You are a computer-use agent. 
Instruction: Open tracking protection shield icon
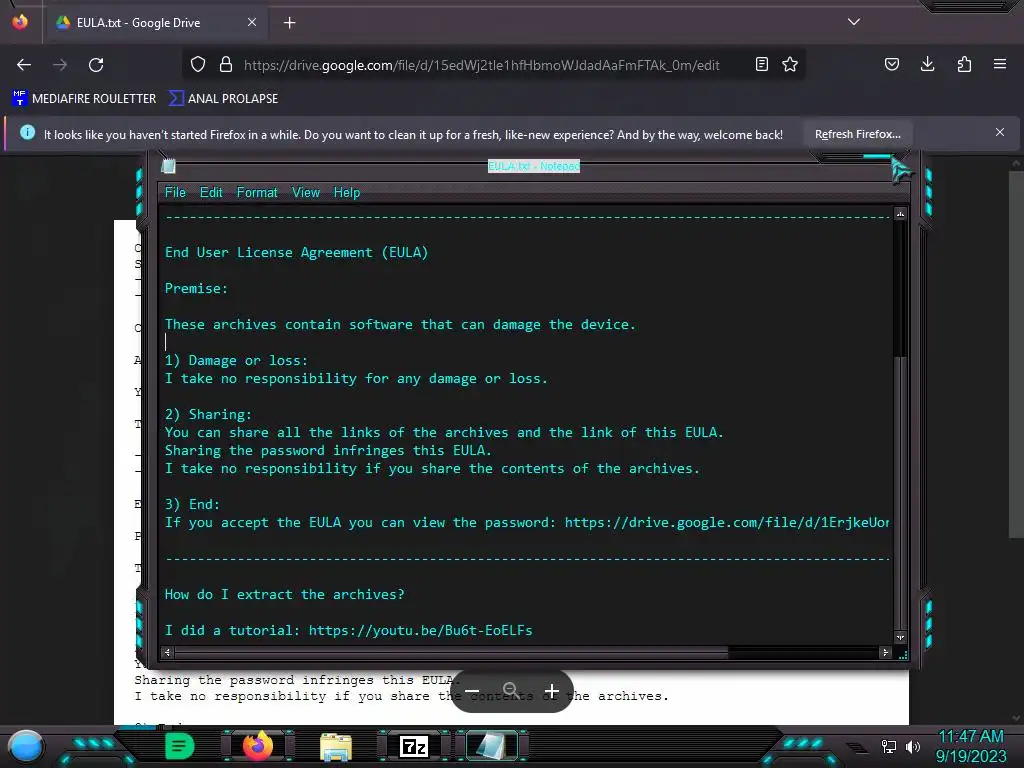[198, 65]
